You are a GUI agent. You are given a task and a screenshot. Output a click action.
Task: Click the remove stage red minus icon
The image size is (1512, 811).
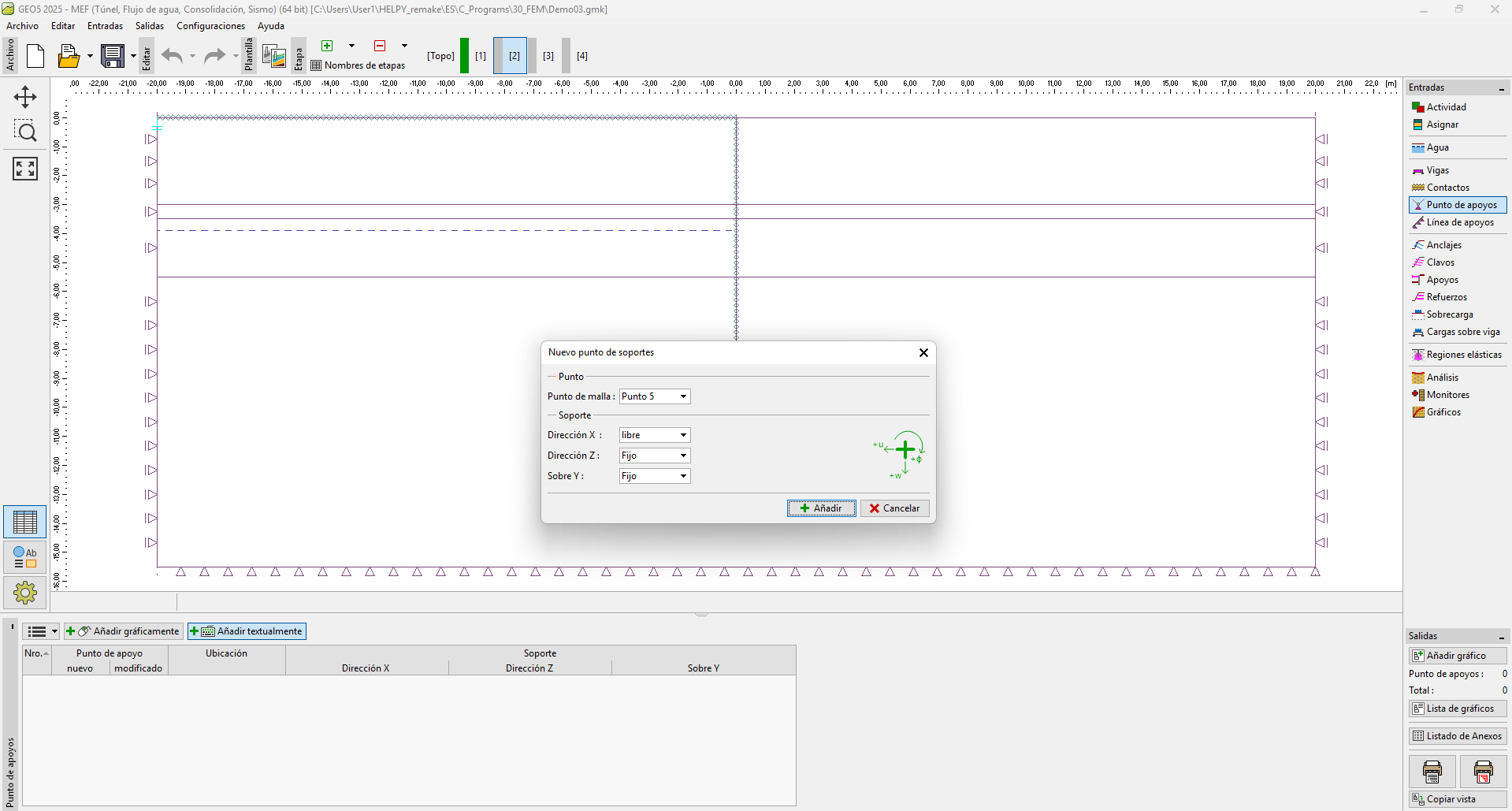(380, 46)
